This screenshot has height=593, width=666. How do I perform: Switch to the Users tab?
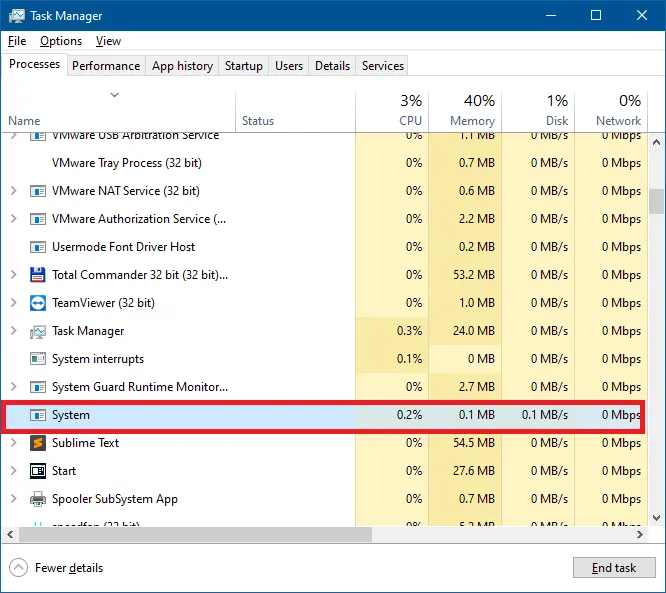(289, 66)
